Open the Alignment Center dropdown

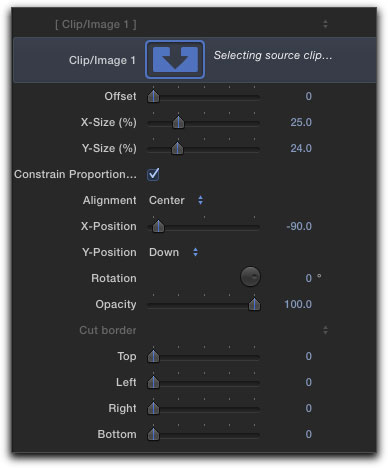click(176, 200)
